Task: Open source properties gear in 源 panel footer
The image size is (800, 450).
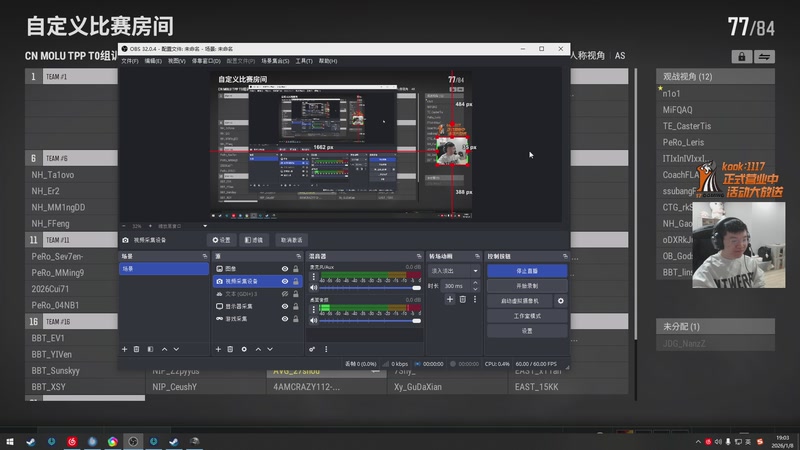Action: 244,349
